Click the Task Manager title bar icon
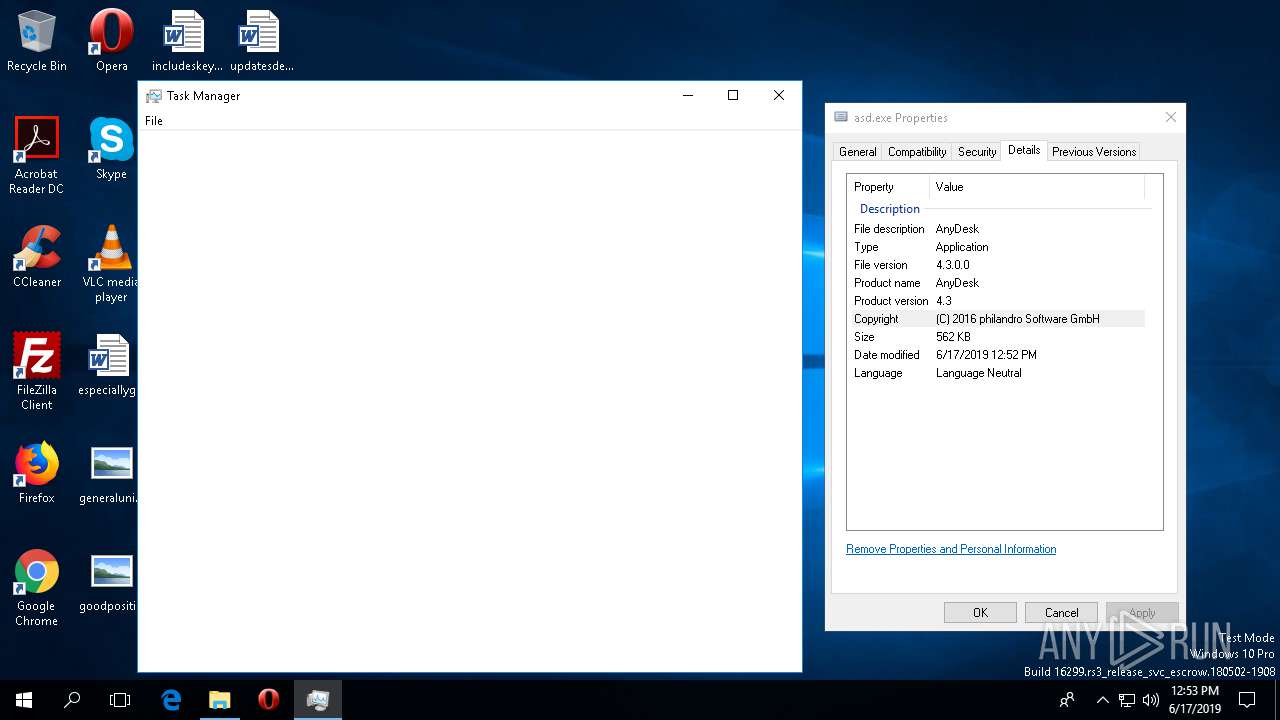1280x720 pixels. pyautogui.click(x=153, y=96)
